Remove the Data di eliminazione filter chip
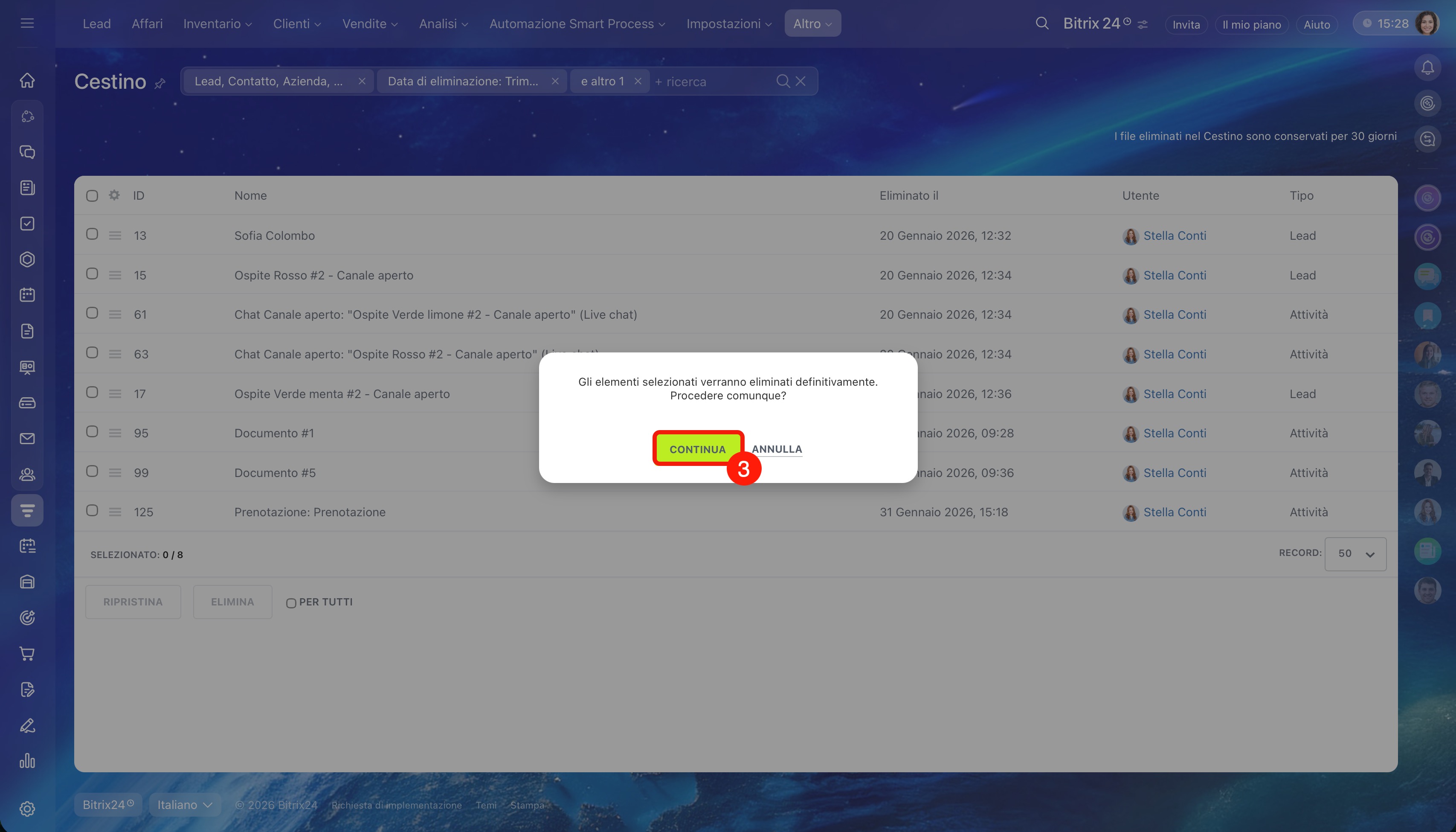The width and height of the screenshot is (1456, 832). coord(555,81)
